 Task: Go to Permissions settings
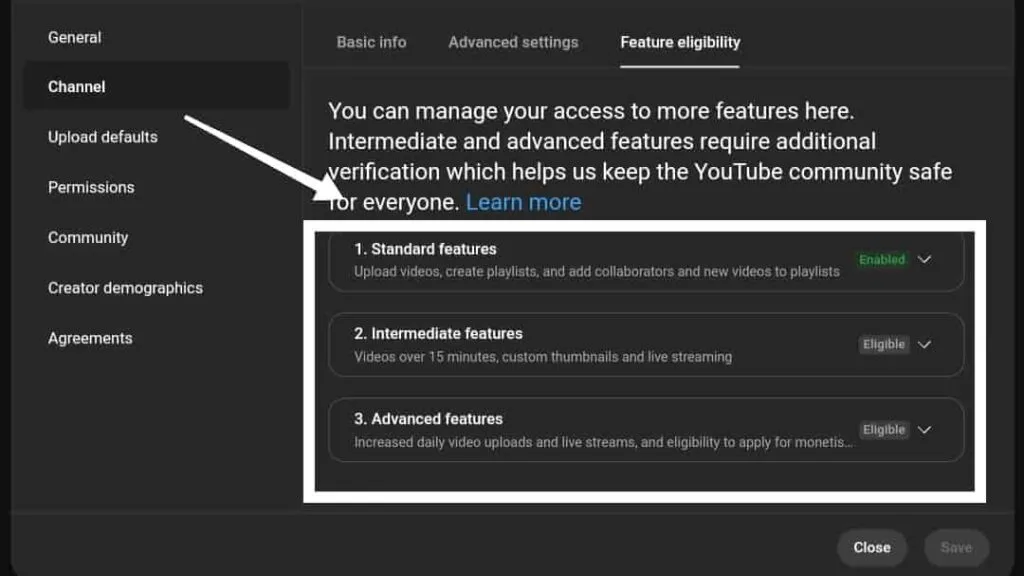(91, 187)
